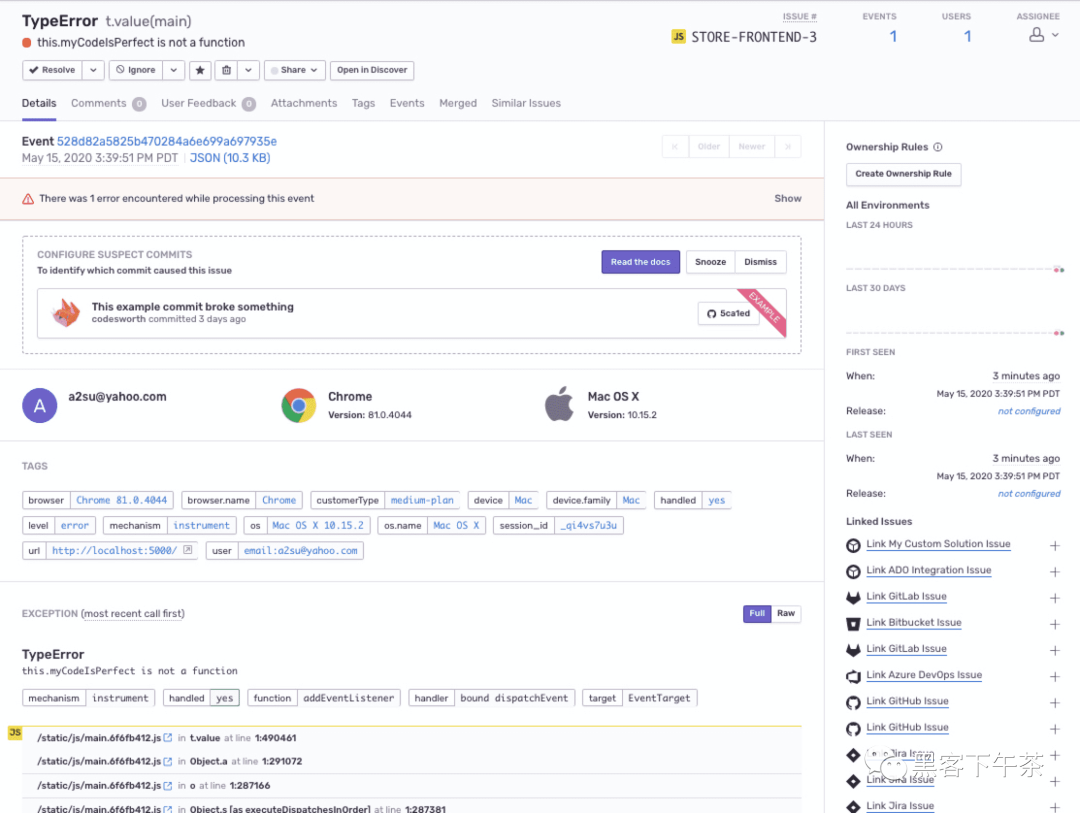Add a Bitbucket issue with its plus icon
Image resolution: width=1080 pixels, height=813 pixels.
pos(1055,624)
